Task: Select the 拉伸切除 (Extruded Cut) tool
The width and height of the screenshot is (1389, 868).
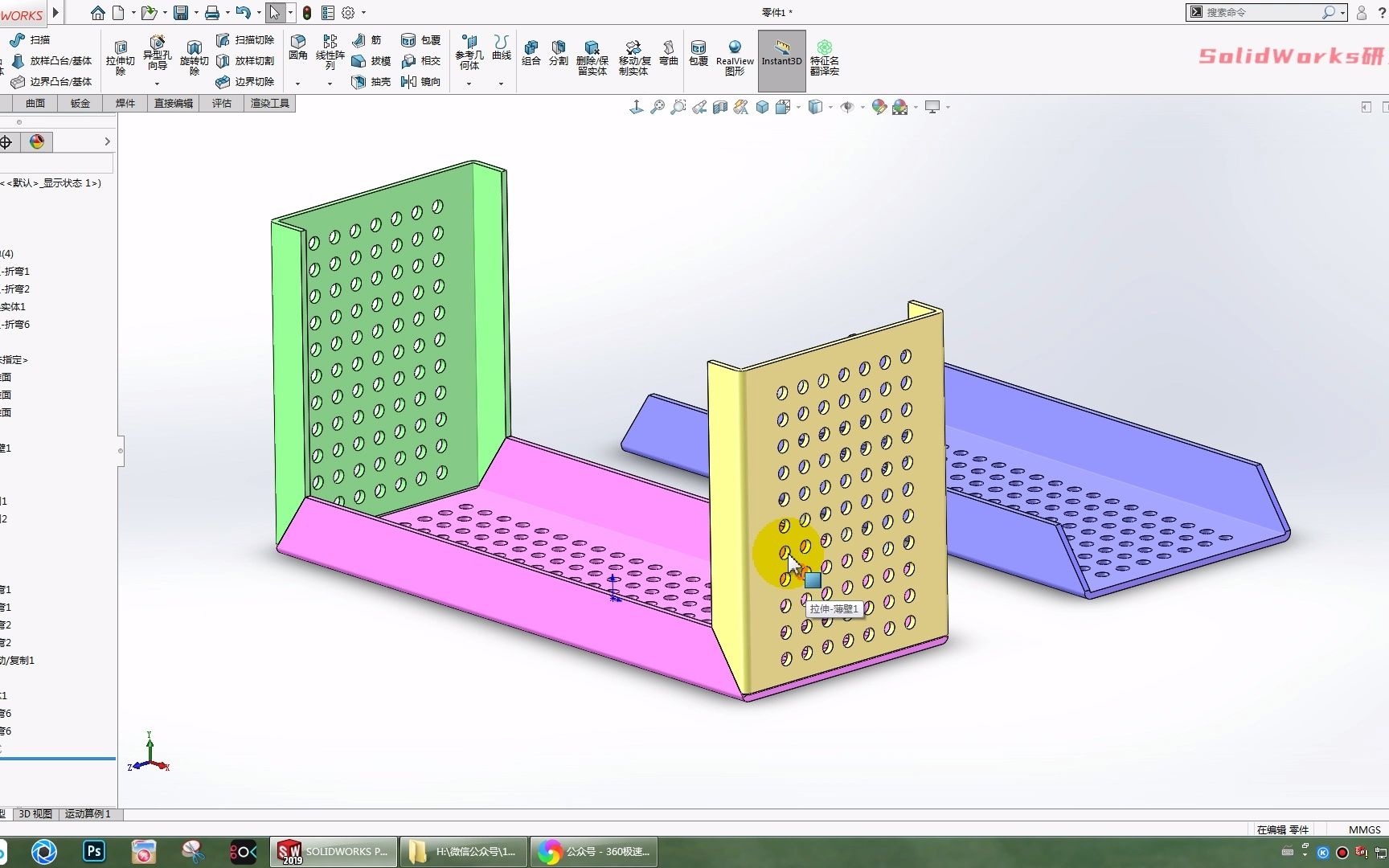Action: (121, 56)
